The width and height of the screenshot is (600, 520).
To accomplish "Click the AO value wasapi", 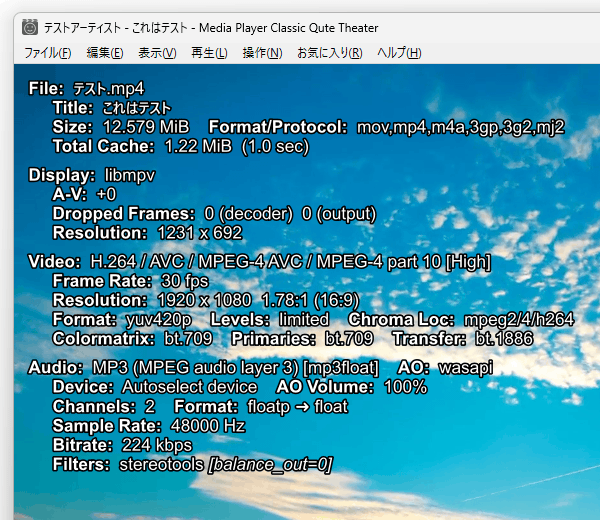I will pyautogui.click(x=466, y=368).
